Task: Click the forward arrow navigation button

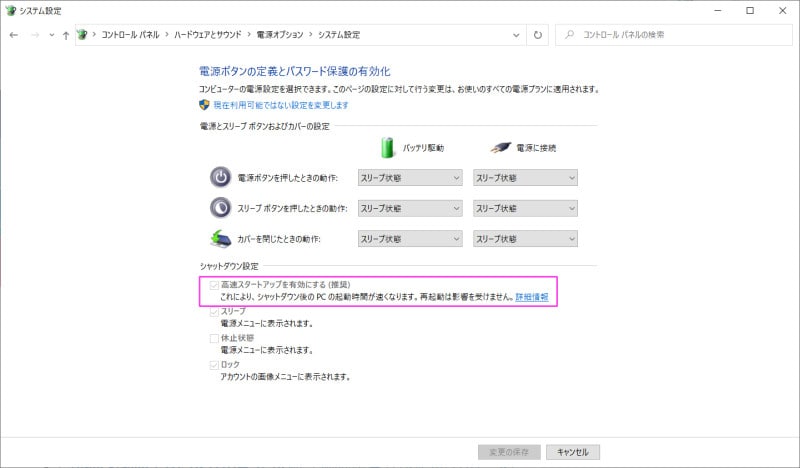Action: click(35, 35)
